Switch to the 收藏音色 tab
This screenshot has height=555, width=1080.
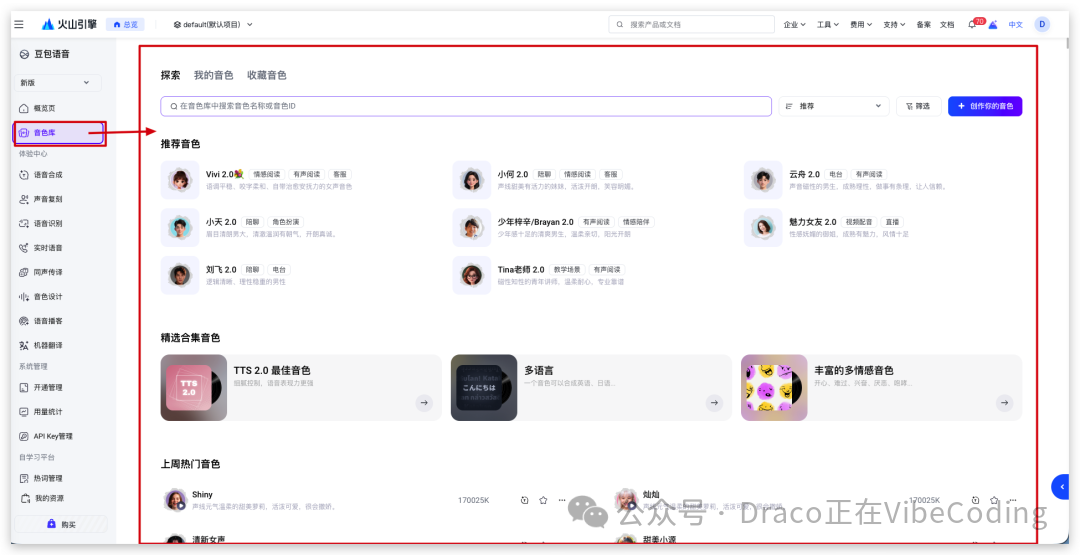[x=267, y=75]
